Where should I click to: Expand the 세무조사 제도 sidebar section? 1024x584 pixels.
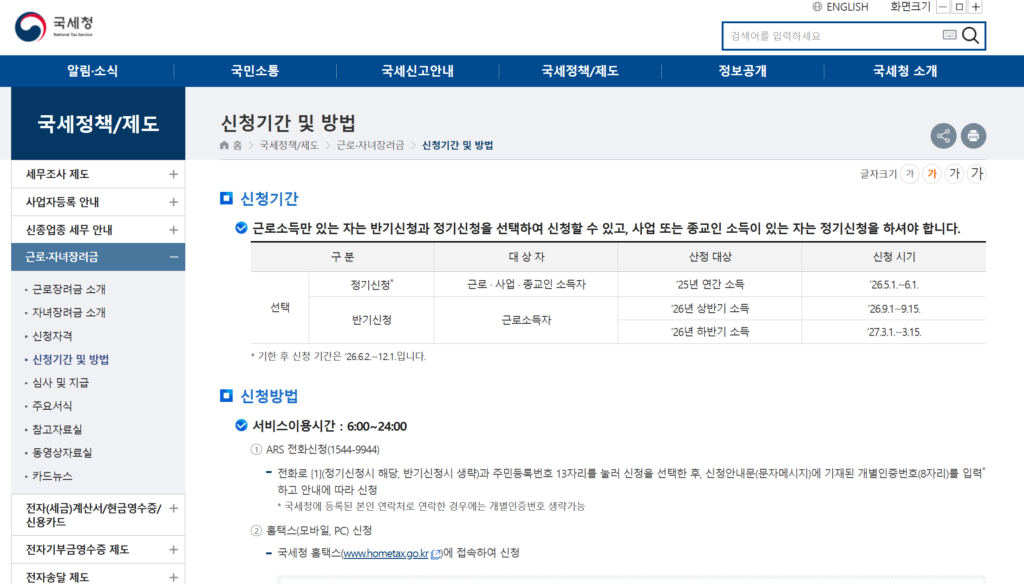point(174,174)
